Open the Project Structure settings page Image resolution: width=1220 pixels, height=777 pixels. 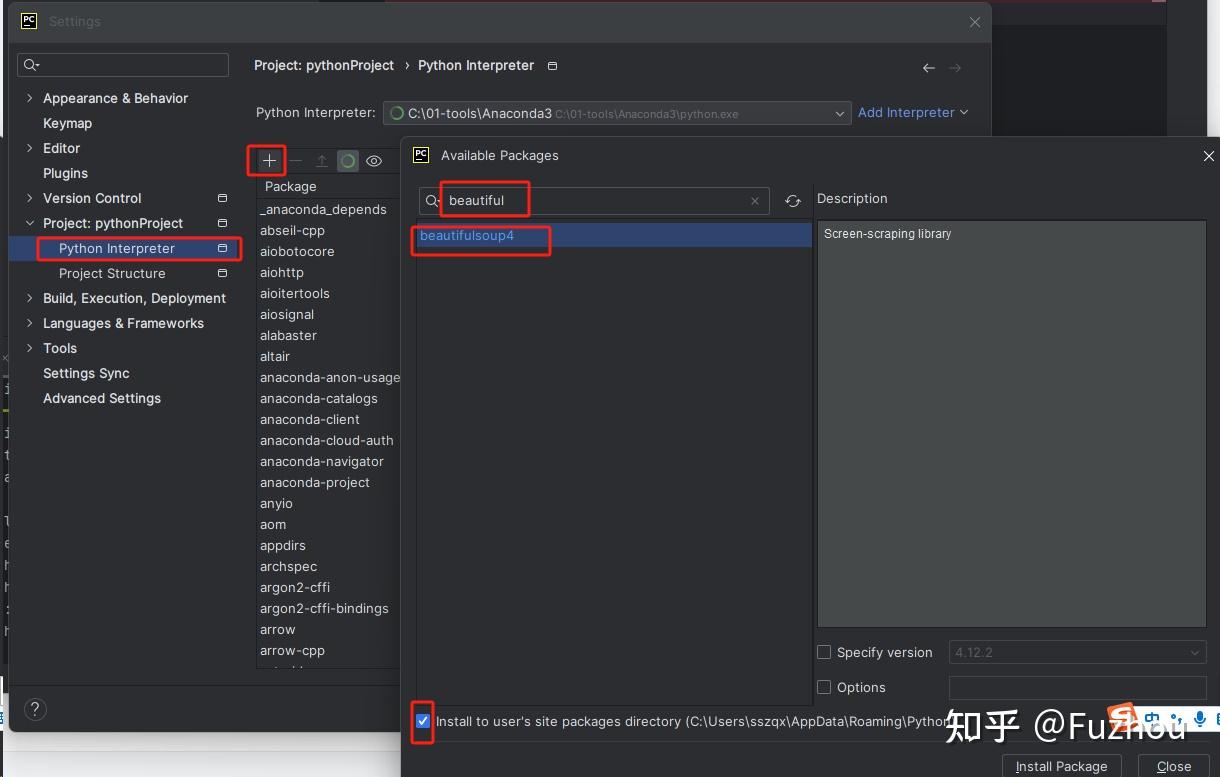112,273
